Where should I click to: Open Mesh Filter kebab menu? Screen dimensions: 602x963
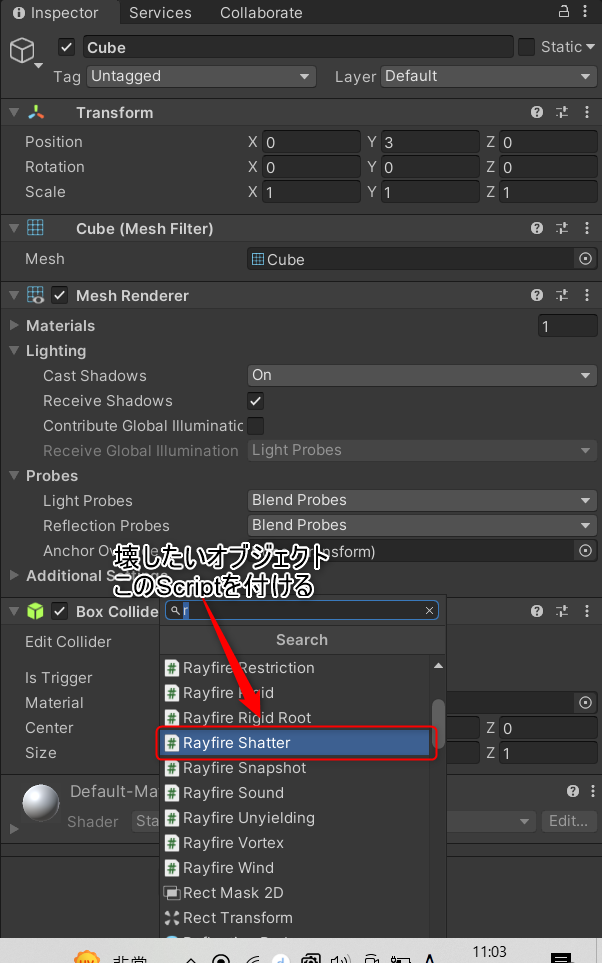pyautogui.click(x=587, y=228)
